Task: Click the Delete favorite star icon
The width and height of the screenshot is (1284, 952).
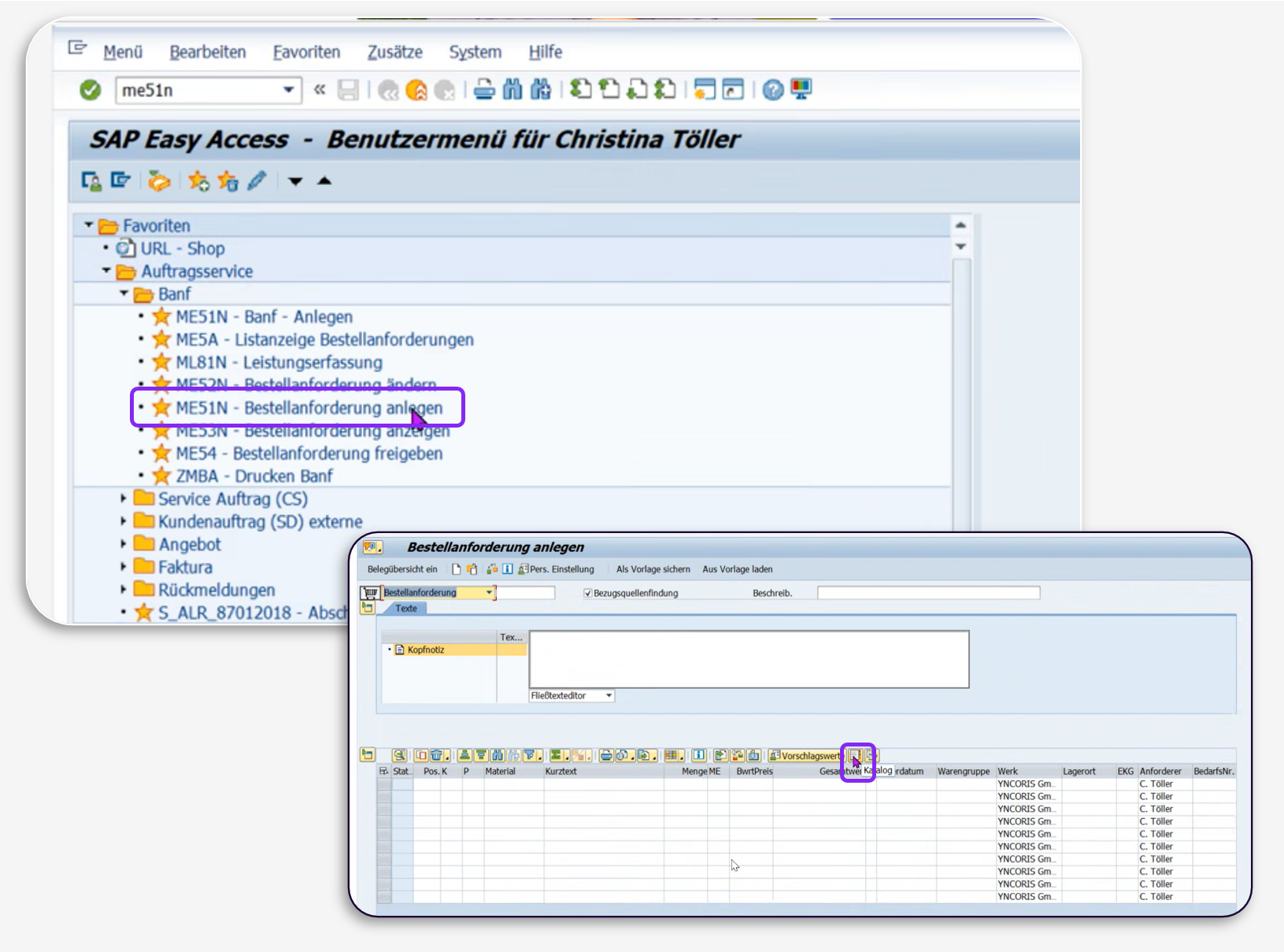Action: (x=228, y=181)
